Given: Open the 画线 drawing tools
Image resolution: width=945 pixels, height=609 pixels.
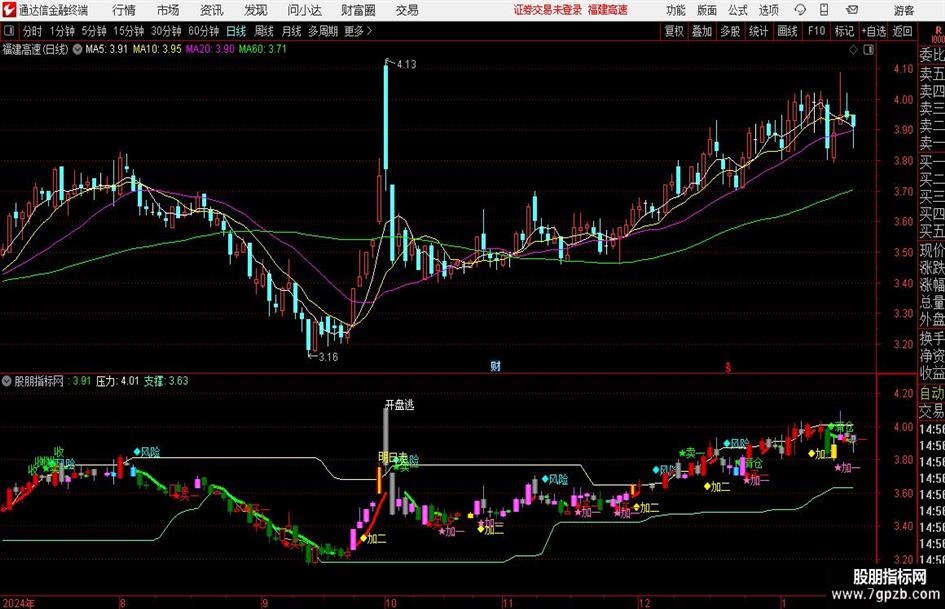Looking at the screenshot, I should (x=788, y=31).
